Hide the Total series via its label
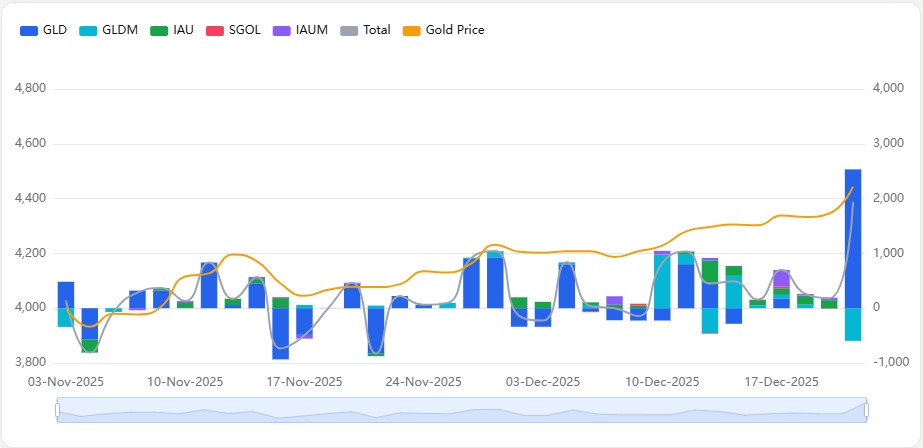Viewport: 923px width, 448px height. point(377,30)
